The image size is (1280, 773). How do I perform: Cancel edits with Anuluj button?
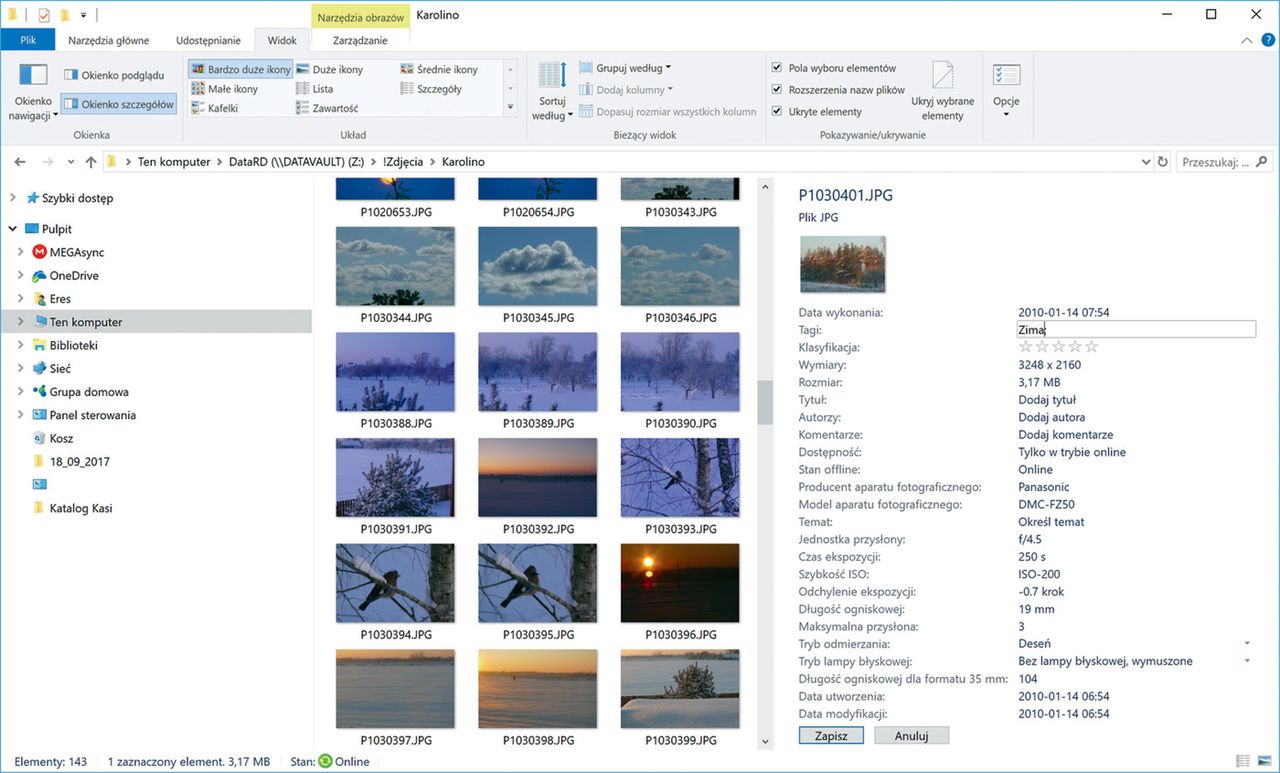[911, 735]
